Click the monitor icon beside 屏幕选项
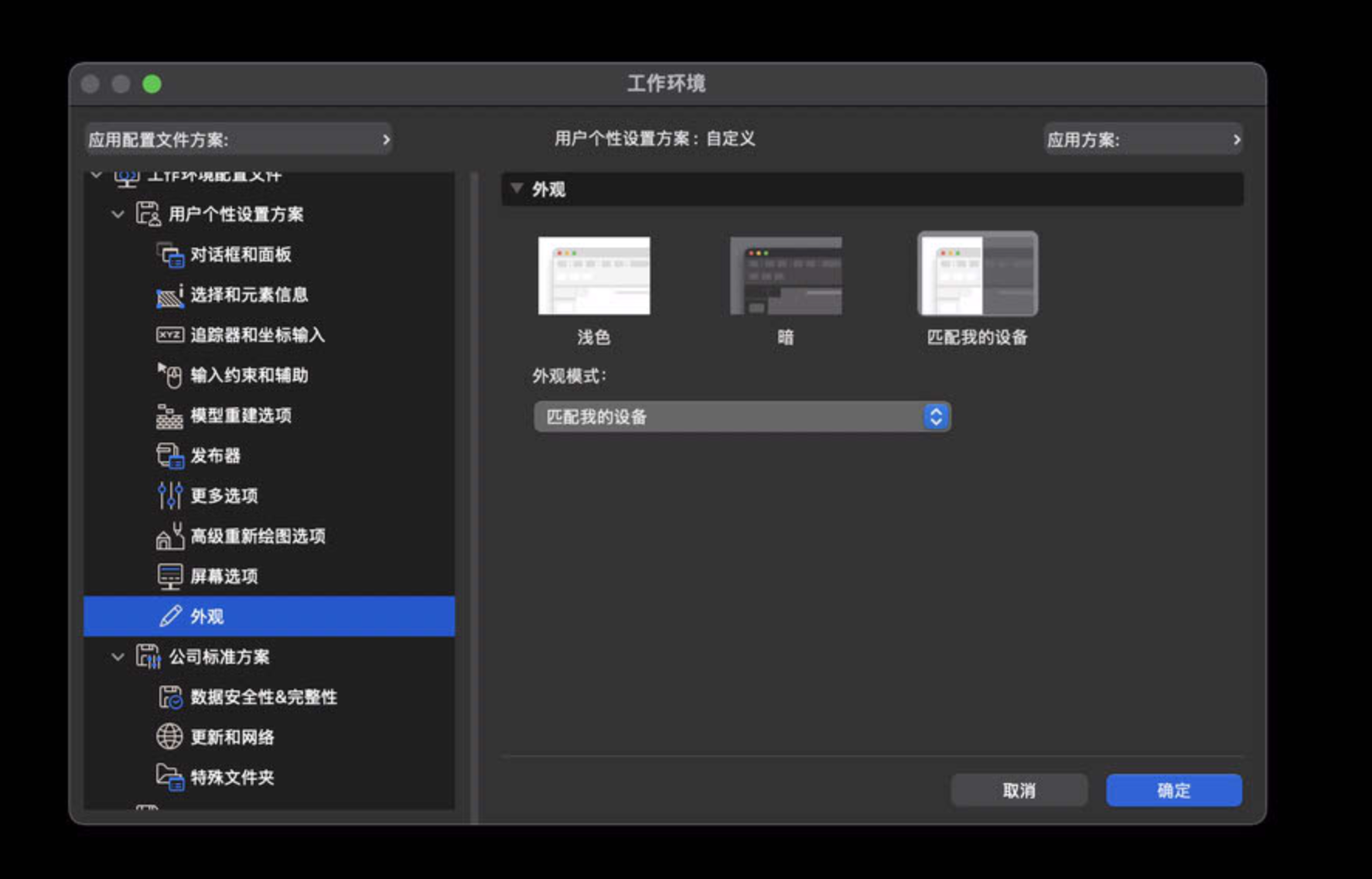The height and width of the screenshot is (879, 1372). [170, 576]
